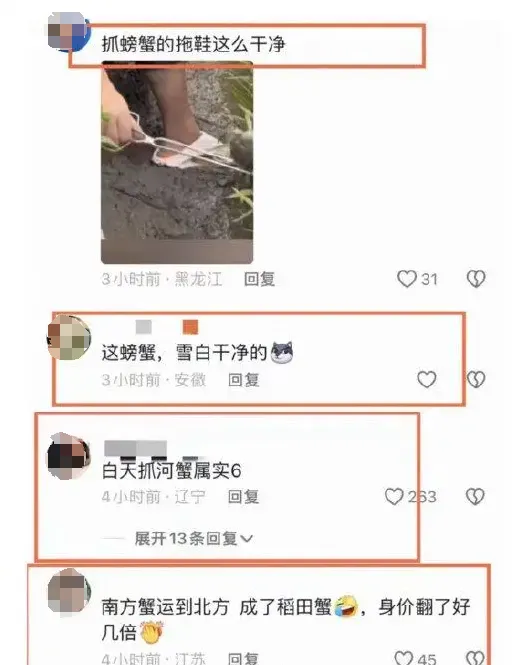
Task: Reply to the 安徽 comment via 回复
Action: 244,380
